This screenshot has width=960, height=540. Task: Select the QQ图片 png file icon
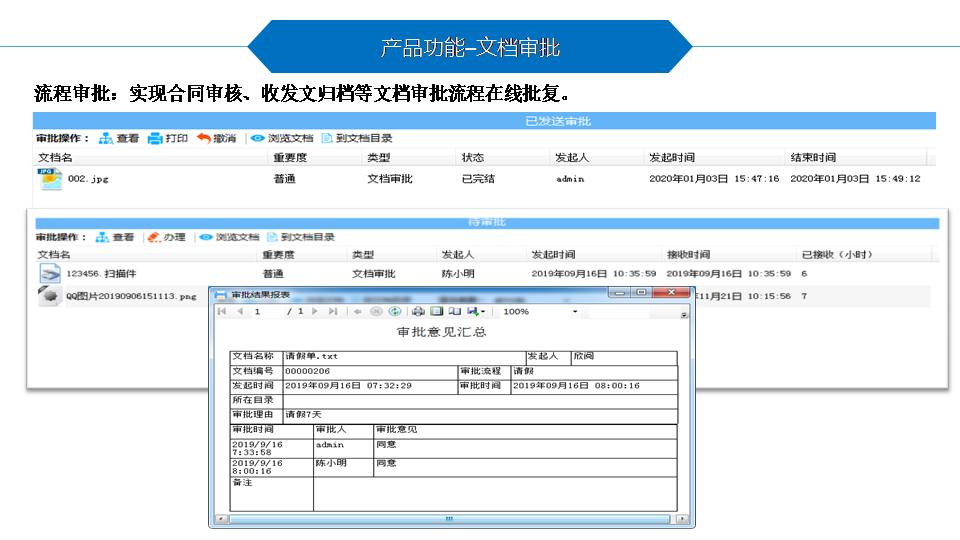tap(50, 296)
